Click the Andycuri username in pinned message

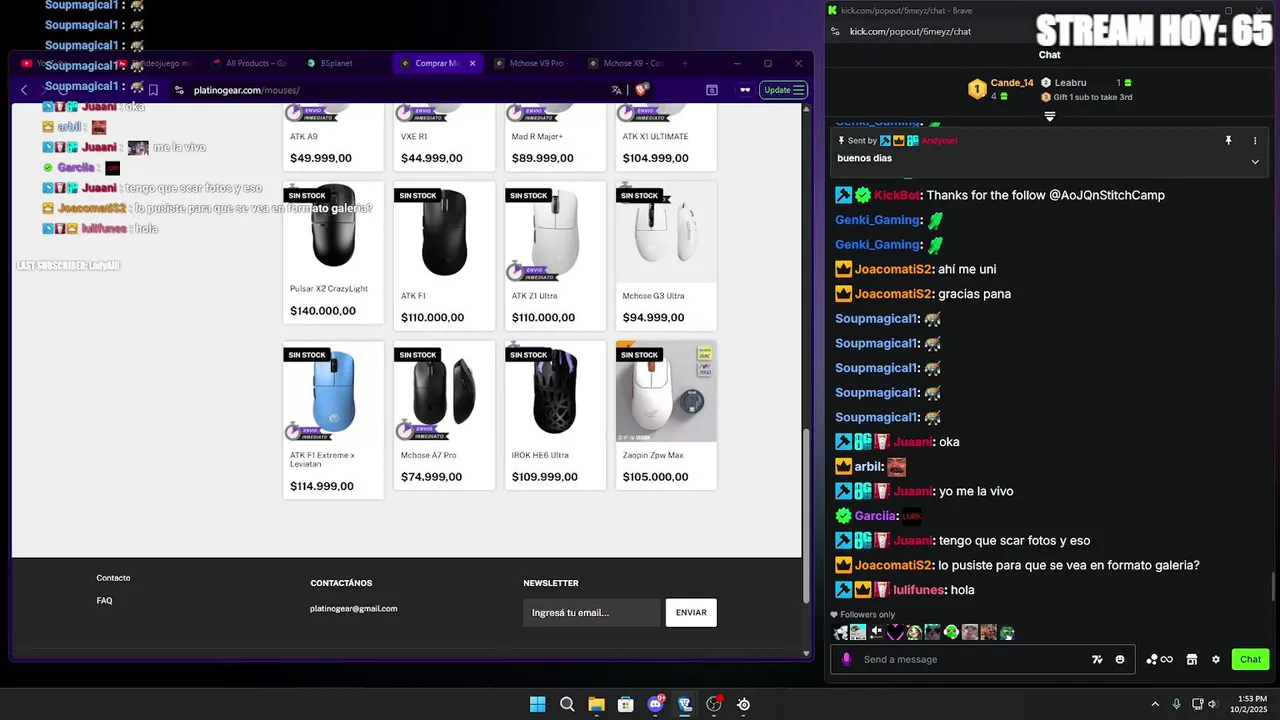(x=939, y=141)
